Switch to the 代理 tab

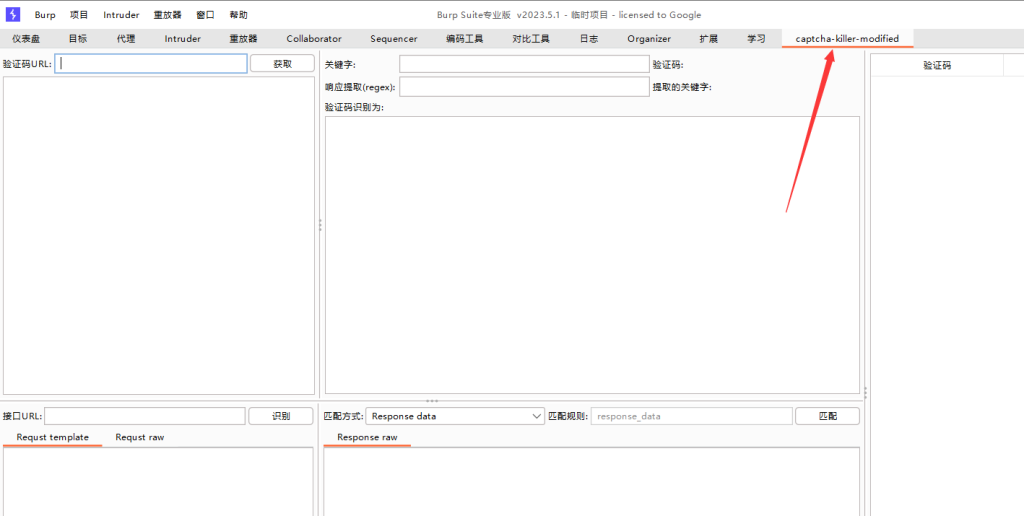click(126, 39)
